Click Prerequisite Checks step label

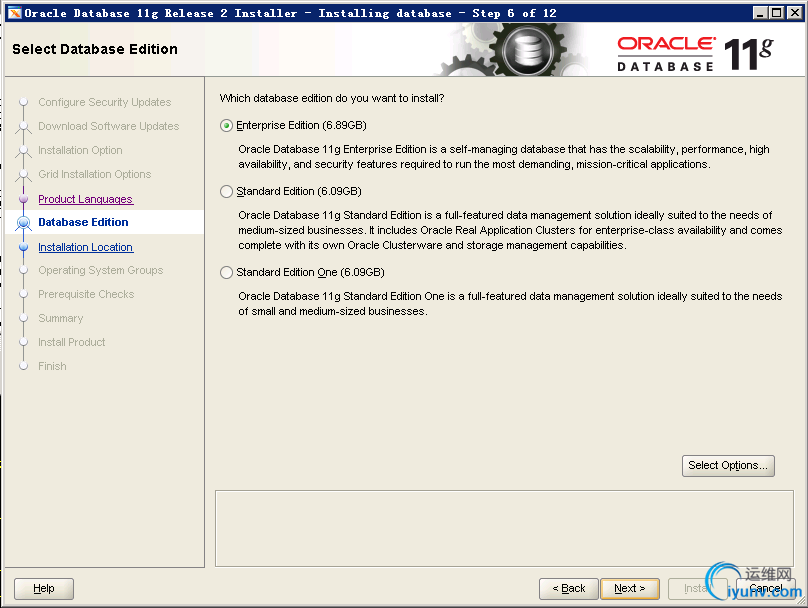[86, 294]
